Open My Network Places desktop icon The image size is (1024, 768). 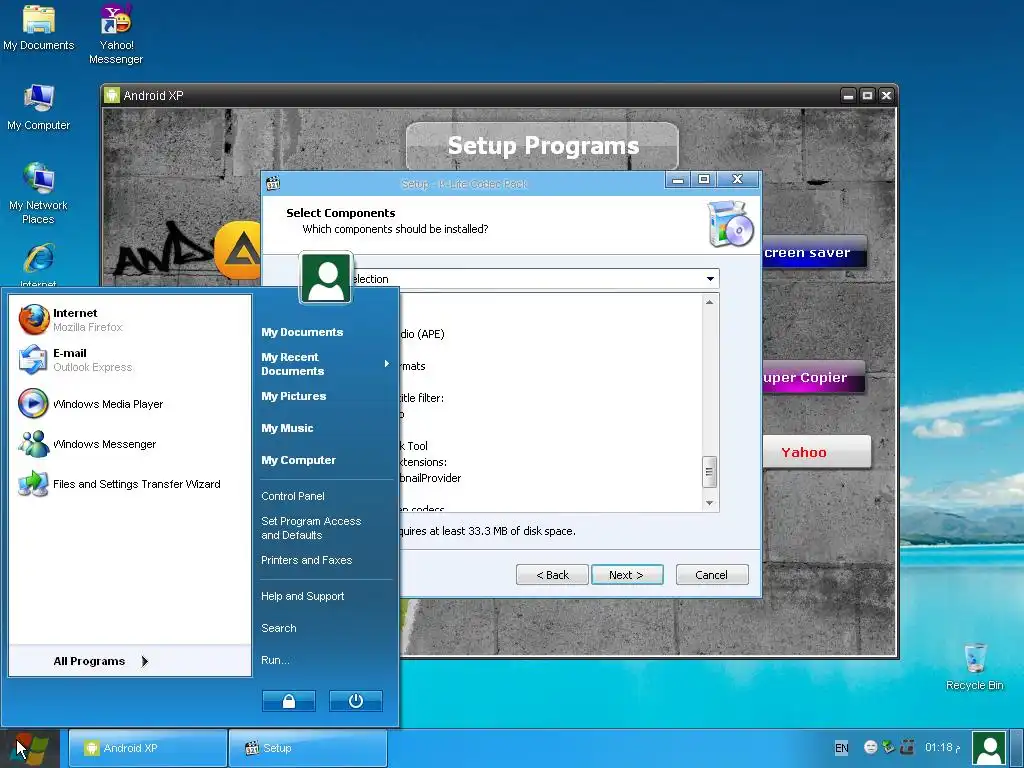click(39, 193)
